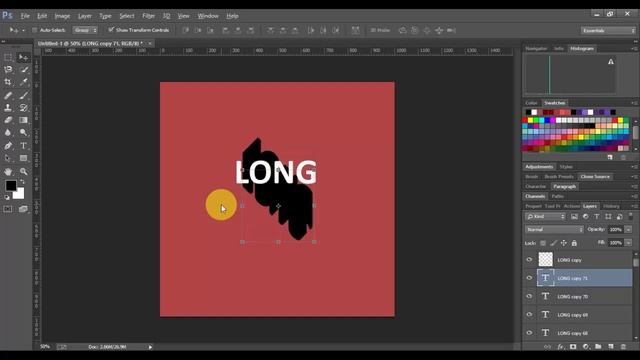Image resolution: width=640 pixels, height=360 pixels.
Task: Change screen mode icon
Action: tap(23, 209)
